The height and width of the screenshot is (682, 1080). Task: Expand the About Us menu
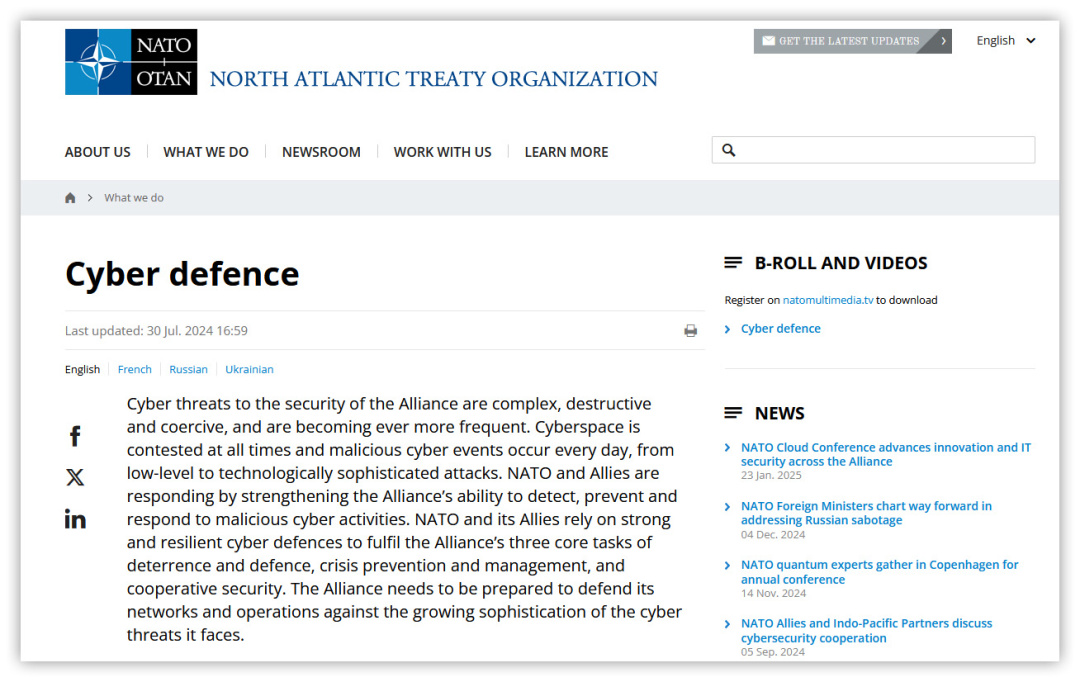click(98, 152)
